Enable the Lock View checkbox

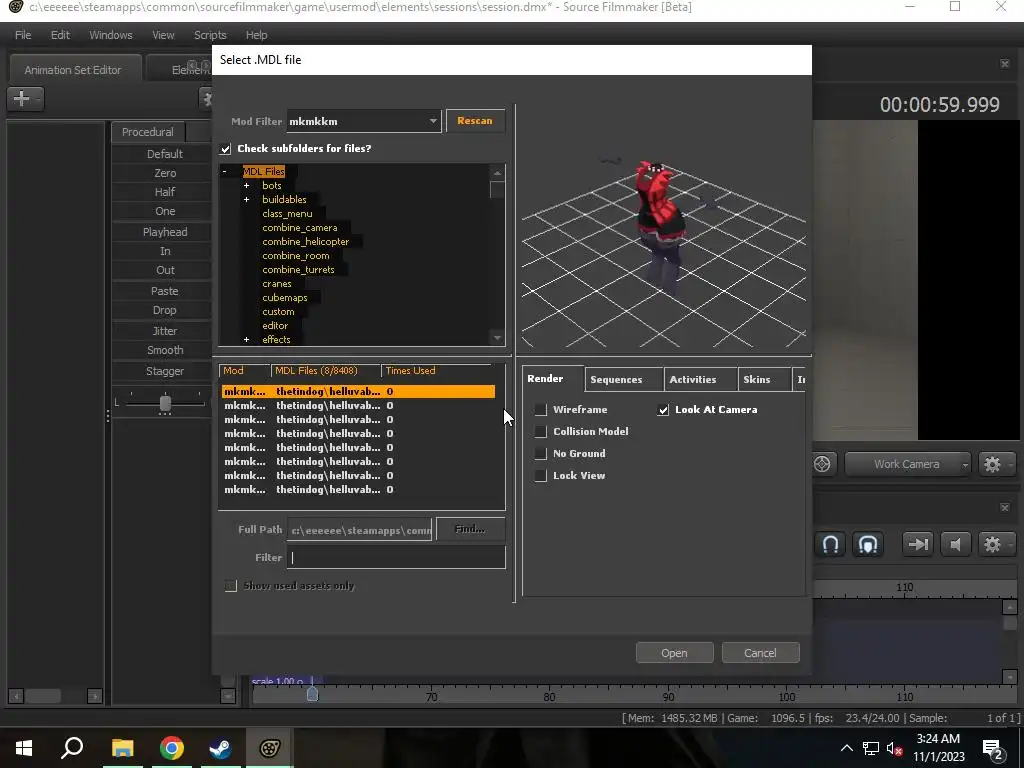coord(540,475)
